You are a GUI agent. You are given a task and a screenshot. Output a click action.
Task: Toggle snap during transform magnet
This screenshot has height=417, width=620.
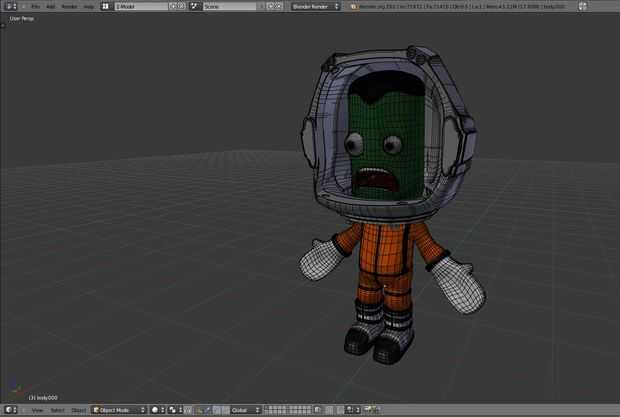[340, 410]
